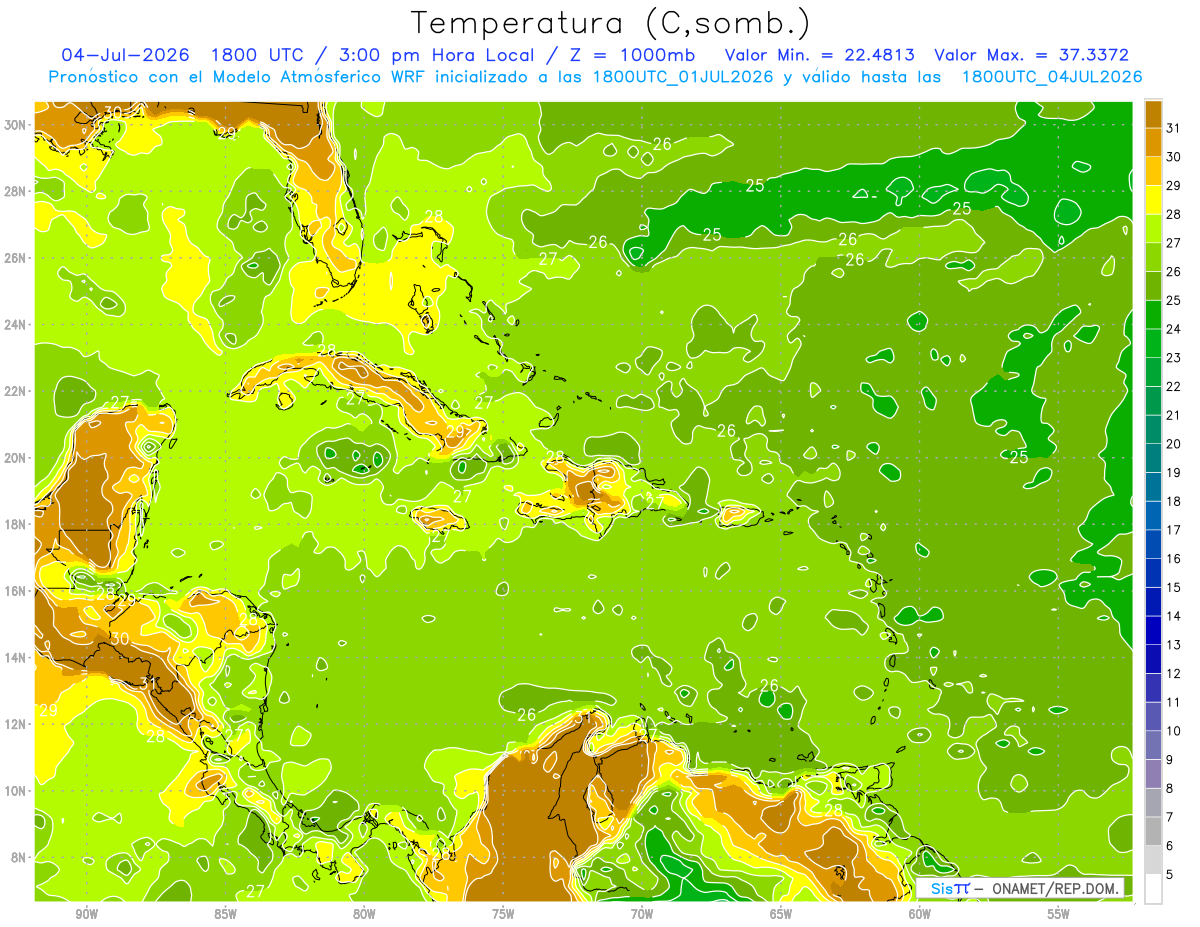Click the "18N" latitude axis label
The width and height of the screenshot is (1200, 927).
(x=16, y=524)
